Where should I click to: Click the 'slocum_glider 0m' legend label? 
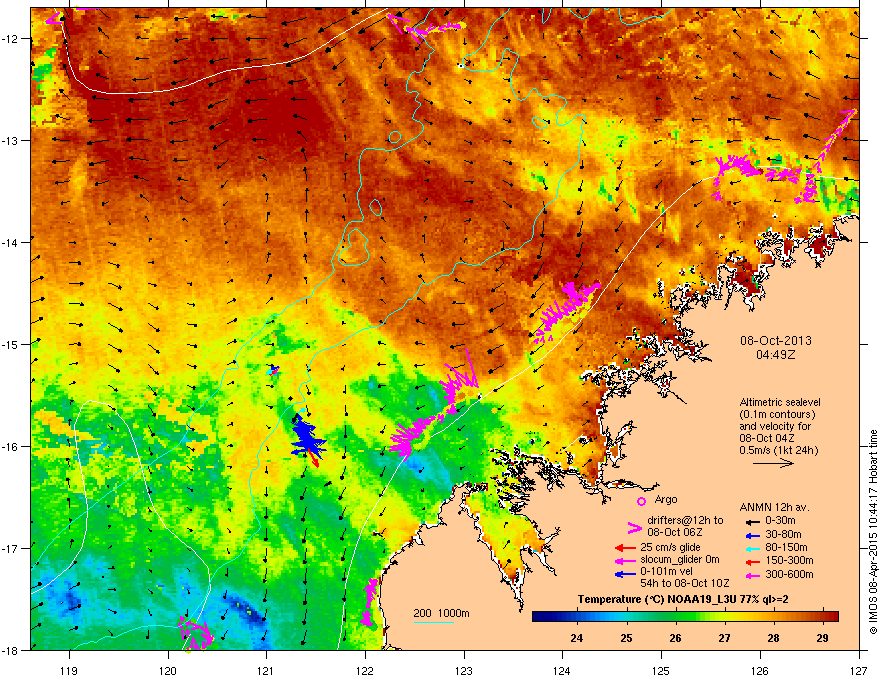point(680,559)
